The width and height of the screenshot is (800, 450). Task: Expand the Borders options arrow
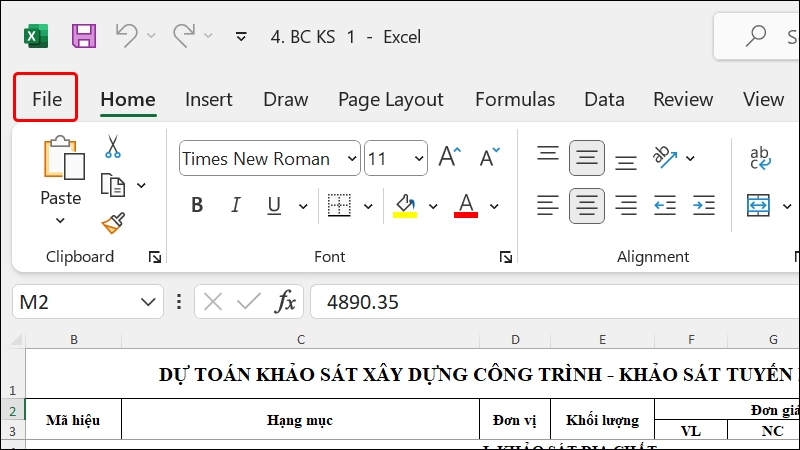tap(368, 206)
